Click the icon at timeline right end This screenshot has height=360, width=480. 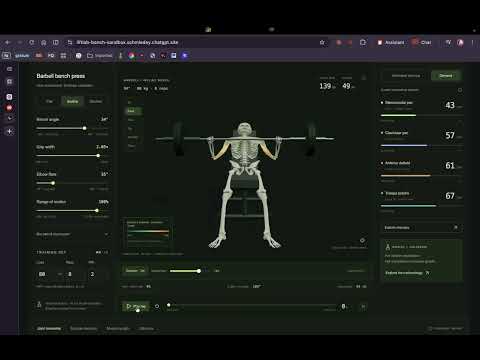[x=363, y=306]
